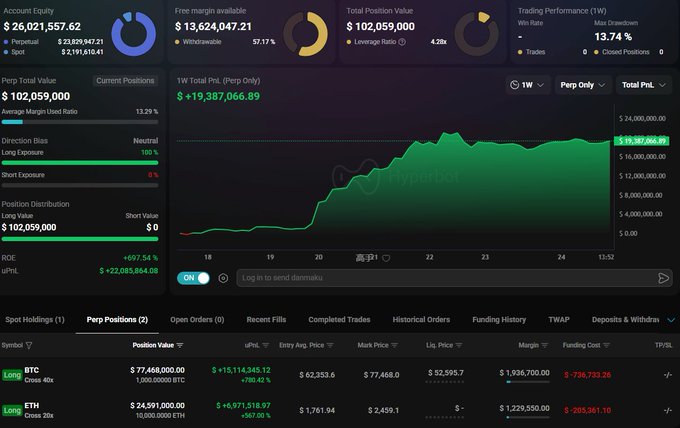This screenshot has width=680, height=428.
Task: Click the BTC Long badge
Action: click(12, 375)
